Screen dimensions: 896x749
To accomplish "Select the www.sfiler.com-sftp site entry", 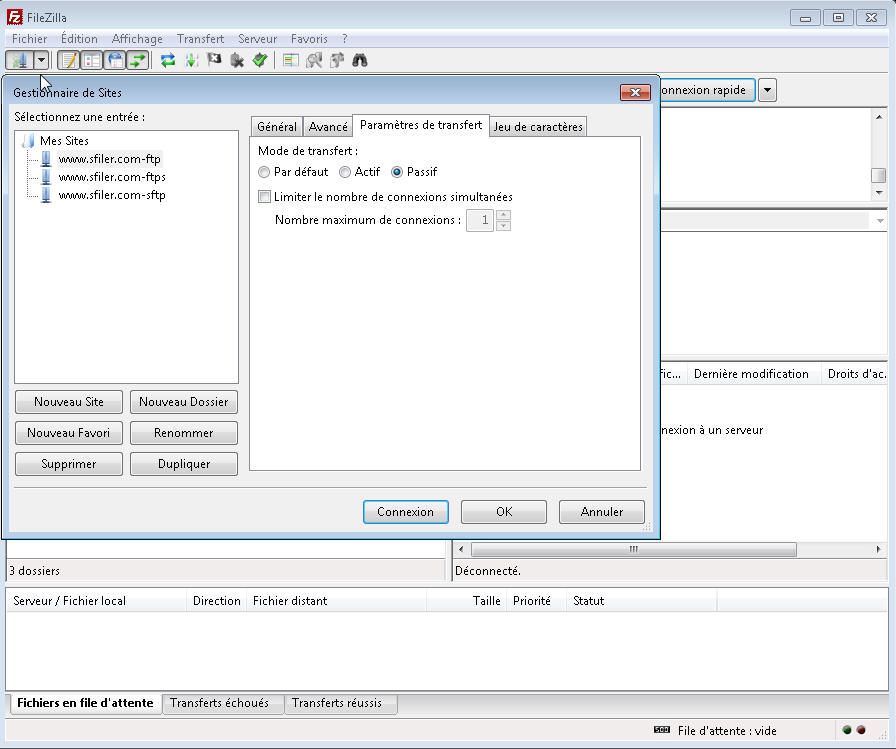I will click(112, 195).
